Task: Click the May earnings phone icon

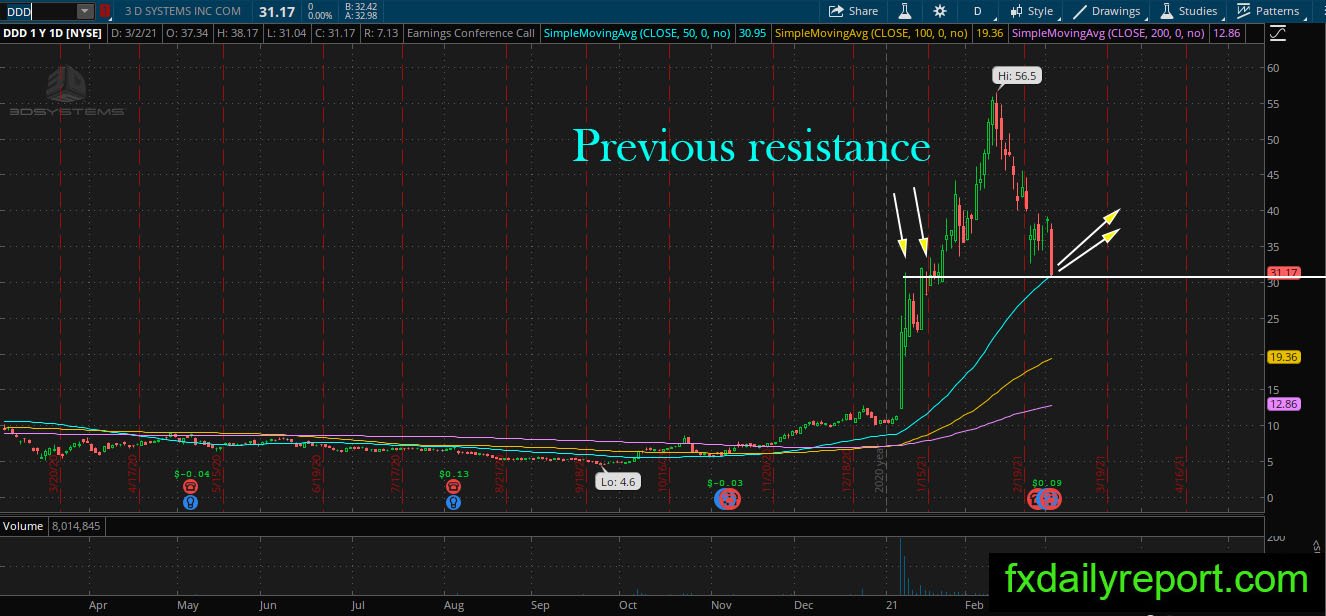Action: point(190,486)
